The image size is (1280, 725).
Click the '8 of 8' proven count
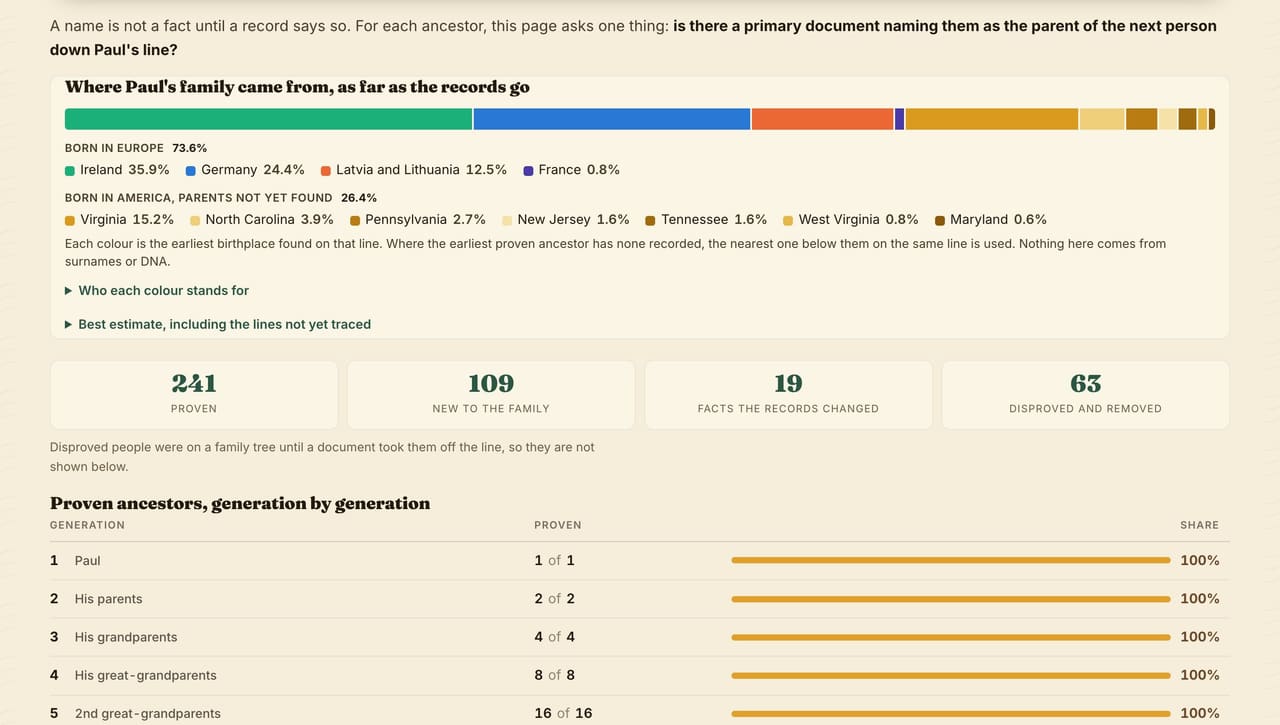pyautogui.click(x=555, y=675)
